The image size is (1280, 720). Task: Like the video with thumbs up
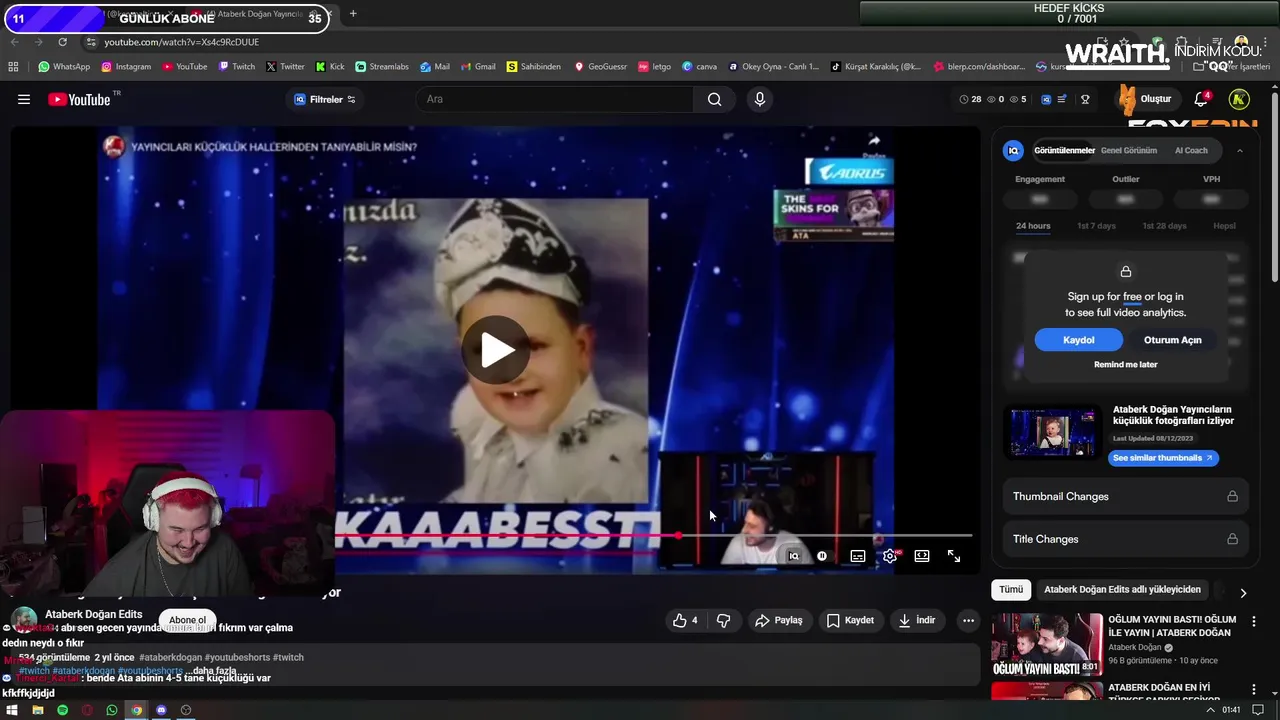coord(685,620)
